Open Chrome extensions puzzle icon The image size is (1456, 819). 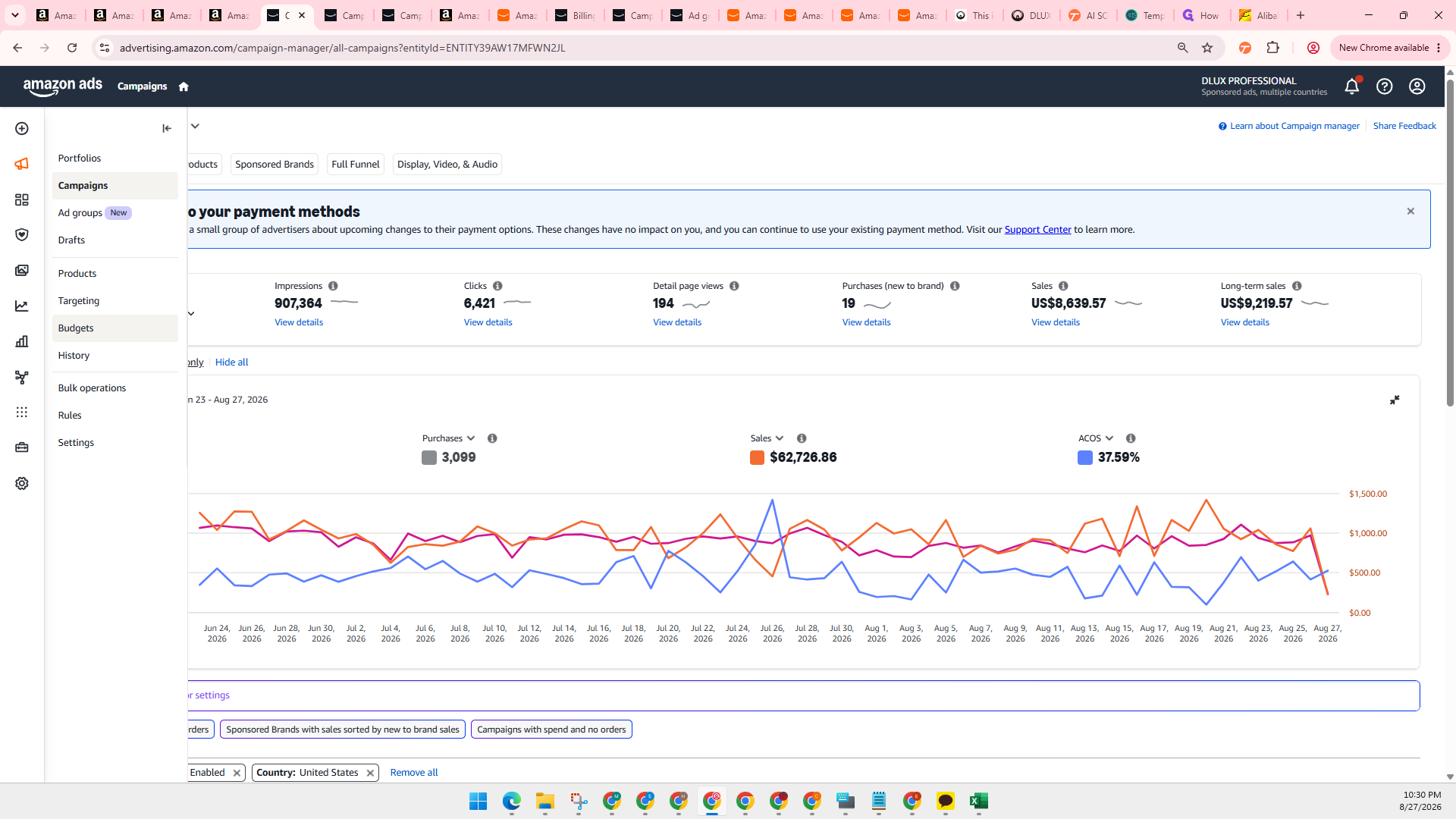point(1273,48)
